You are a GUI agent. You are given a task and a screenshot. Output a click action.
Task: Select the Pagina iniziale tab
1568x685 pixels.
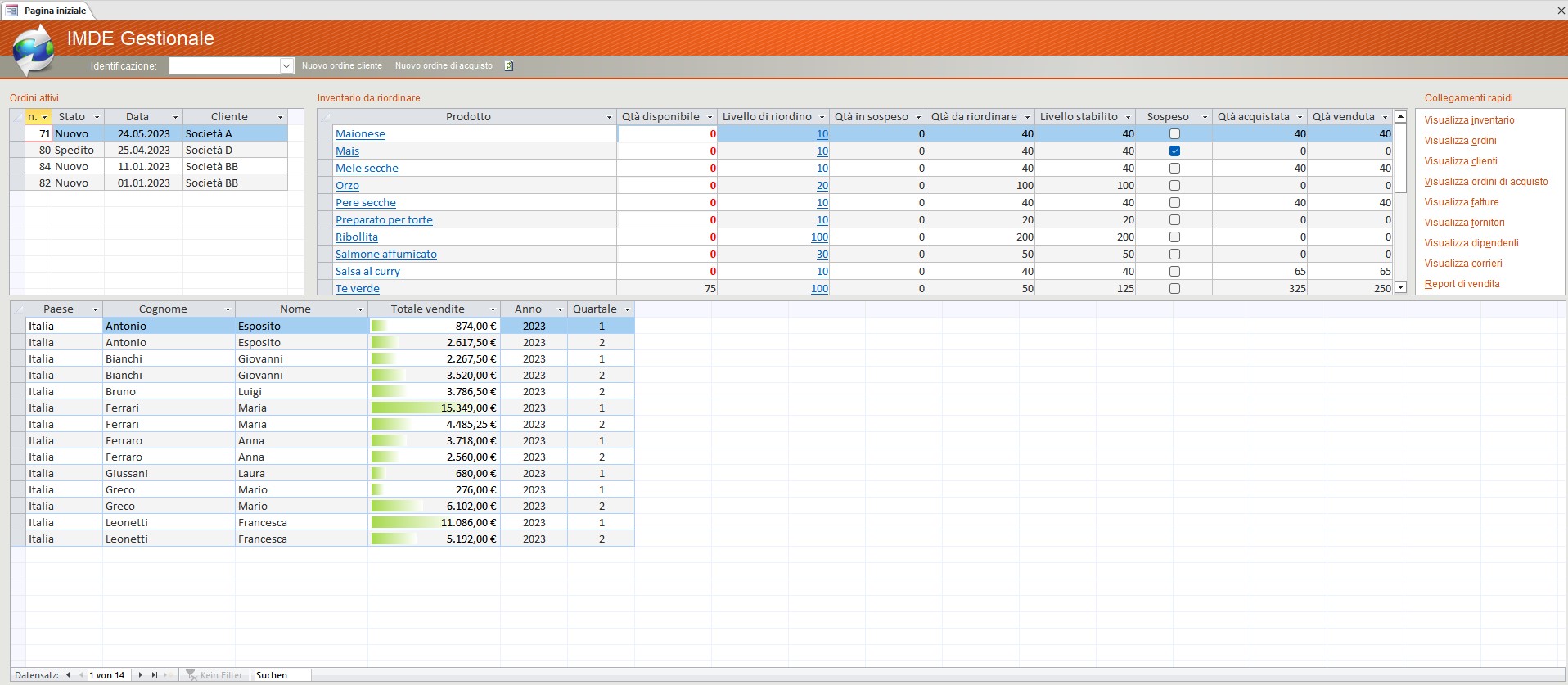click(47, 11)
